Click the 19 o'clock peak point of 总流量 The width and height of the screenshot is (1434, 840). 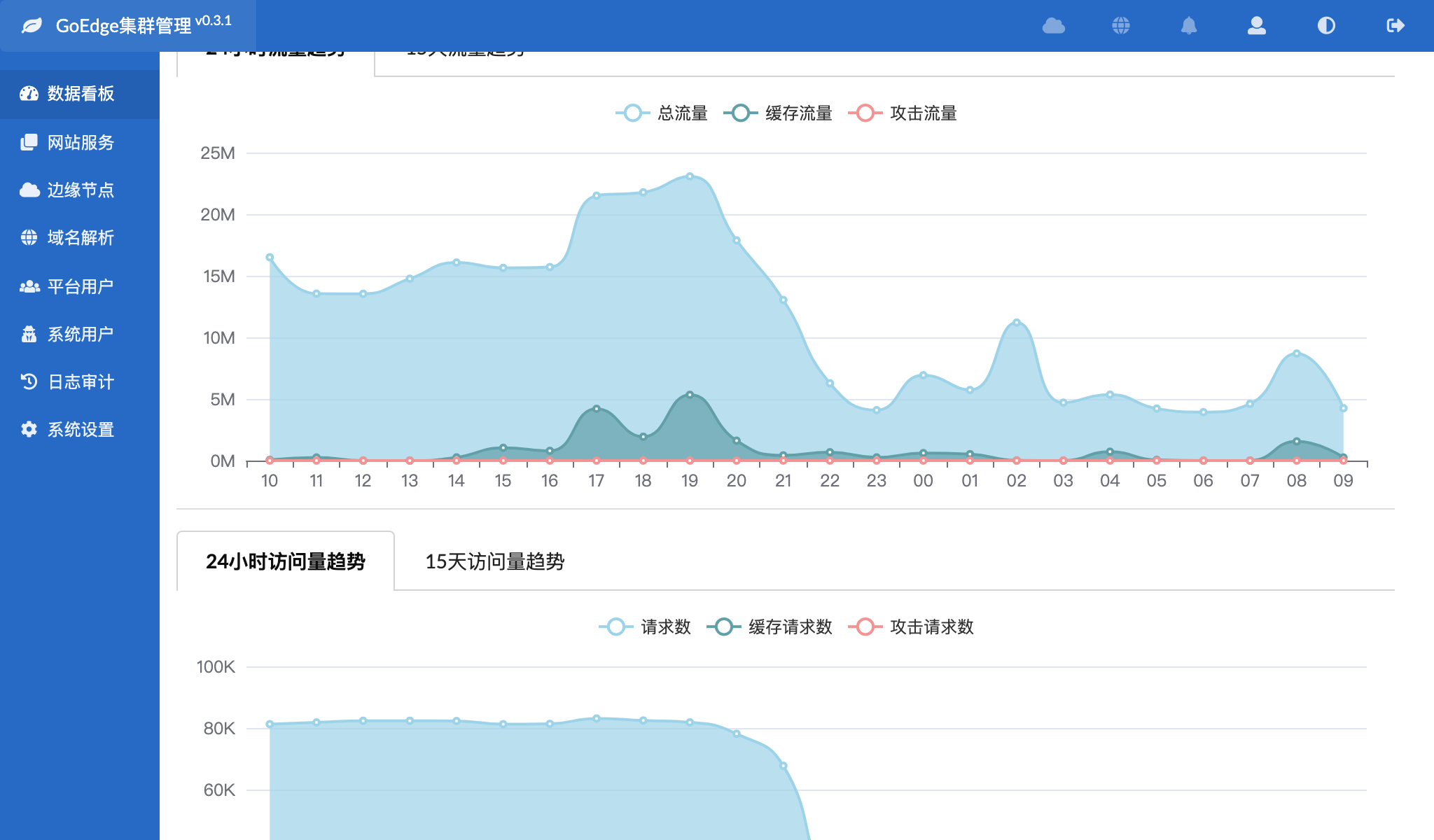pos(690,176)
